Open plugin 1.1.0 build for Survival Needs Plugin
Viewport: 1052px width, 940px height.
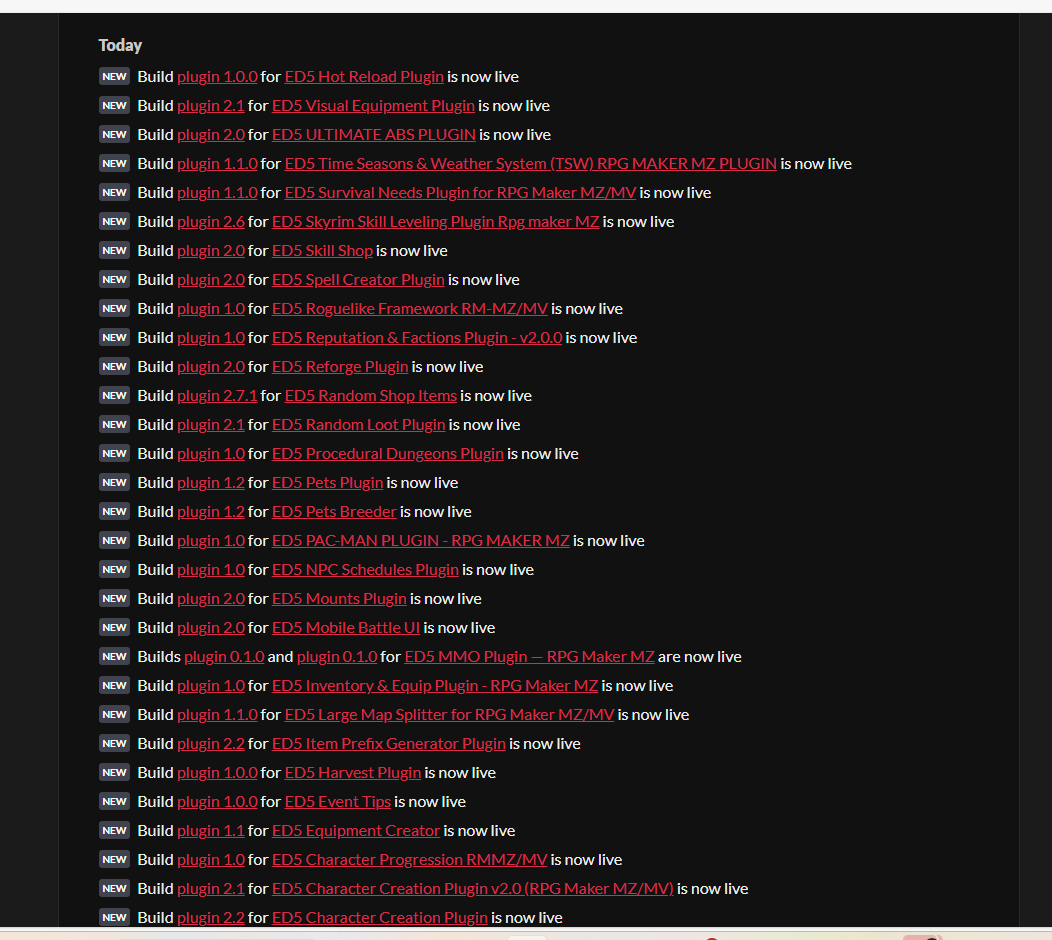[x=217, y=193]
